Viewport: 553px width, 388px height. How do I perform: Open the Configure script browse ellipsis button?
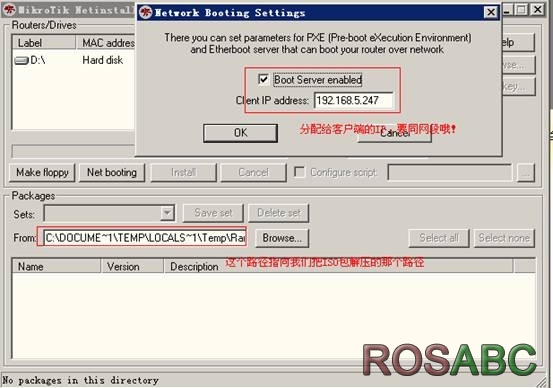pyautogui.click(x=525, y=173)
